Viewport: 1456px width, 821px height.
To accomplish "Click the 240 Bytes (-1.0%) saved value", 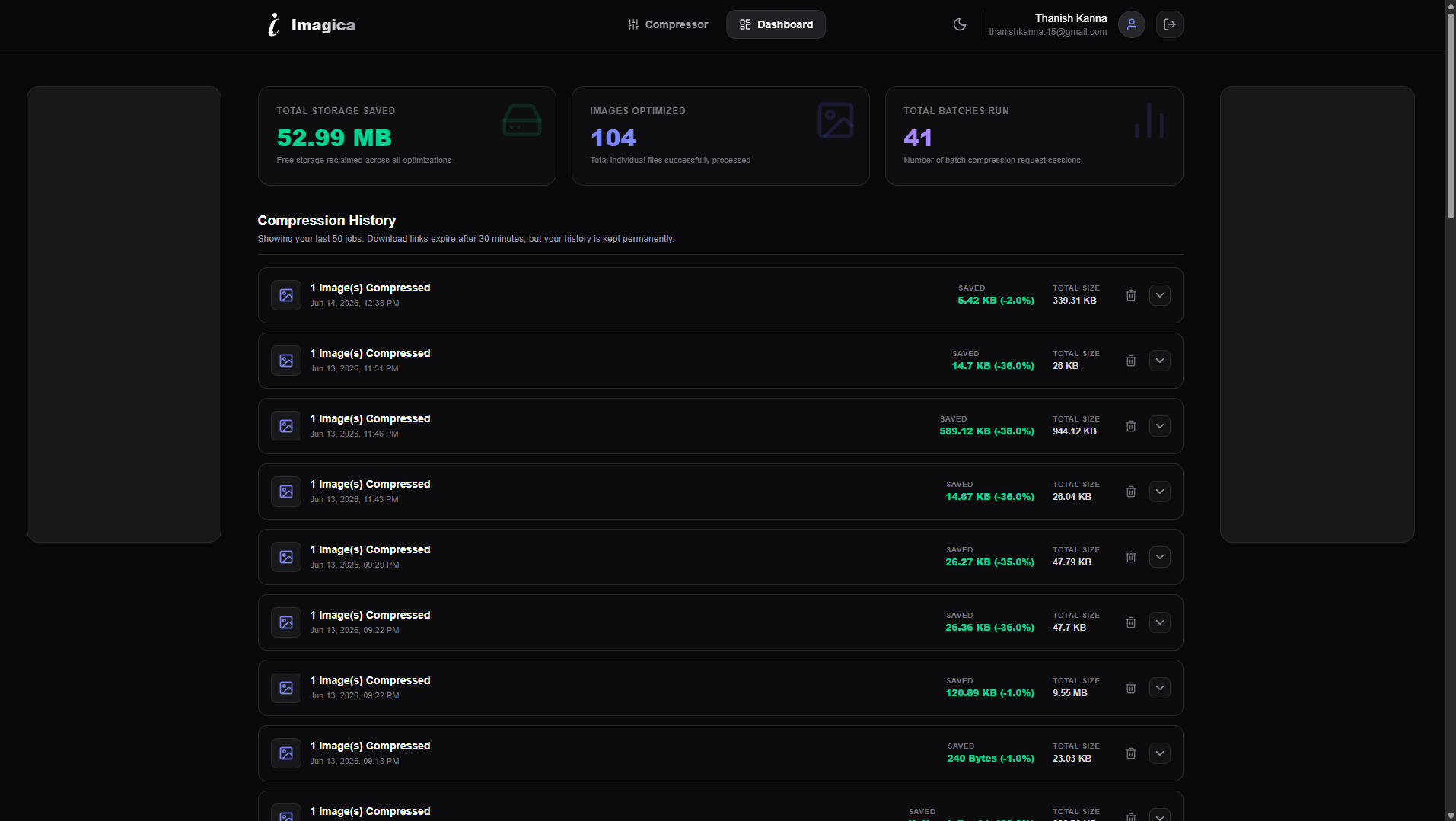I will (x=990, y=759).
